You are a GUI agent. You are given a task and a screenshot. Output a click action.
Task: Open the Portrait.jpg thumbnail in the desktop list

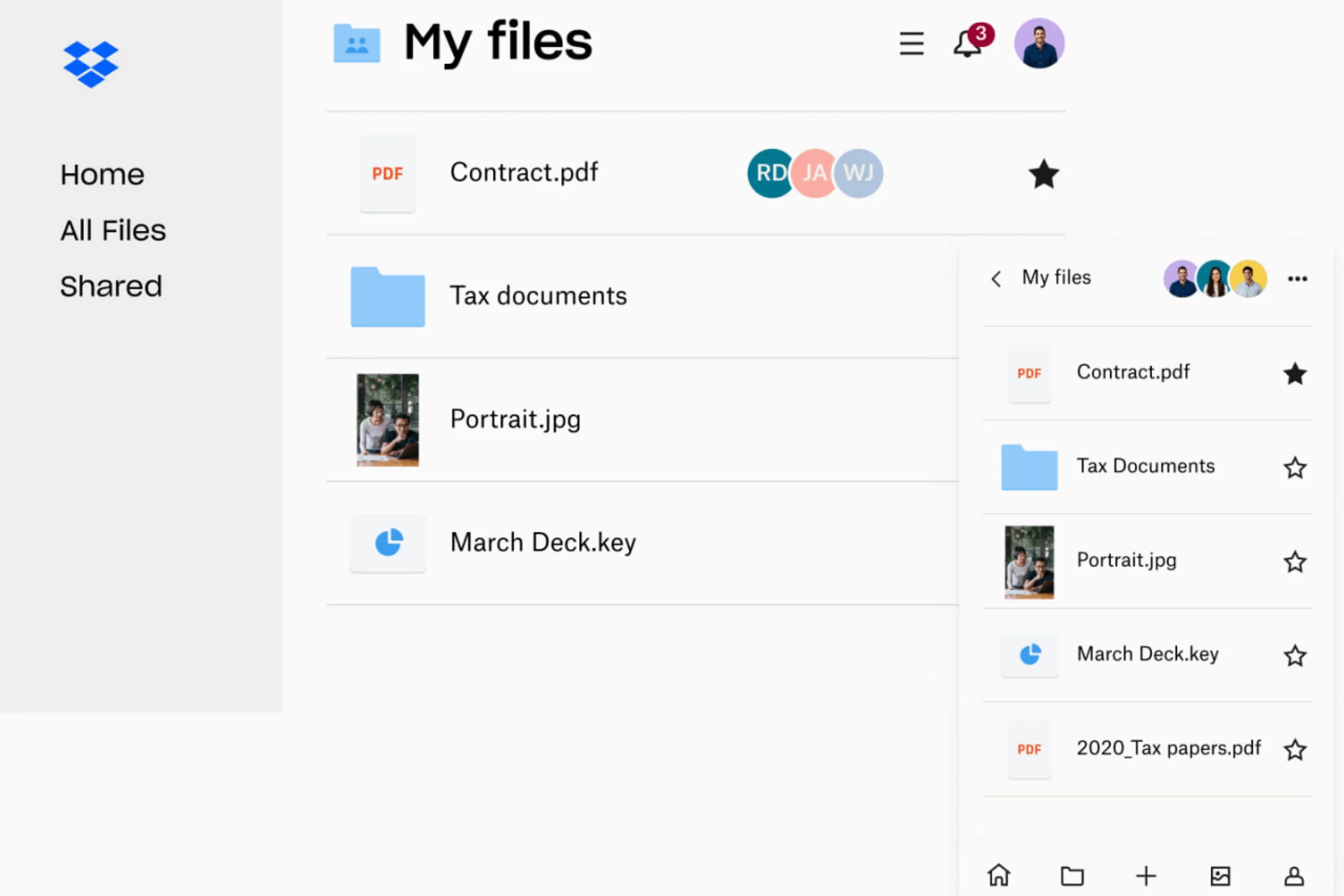point(387,419)
